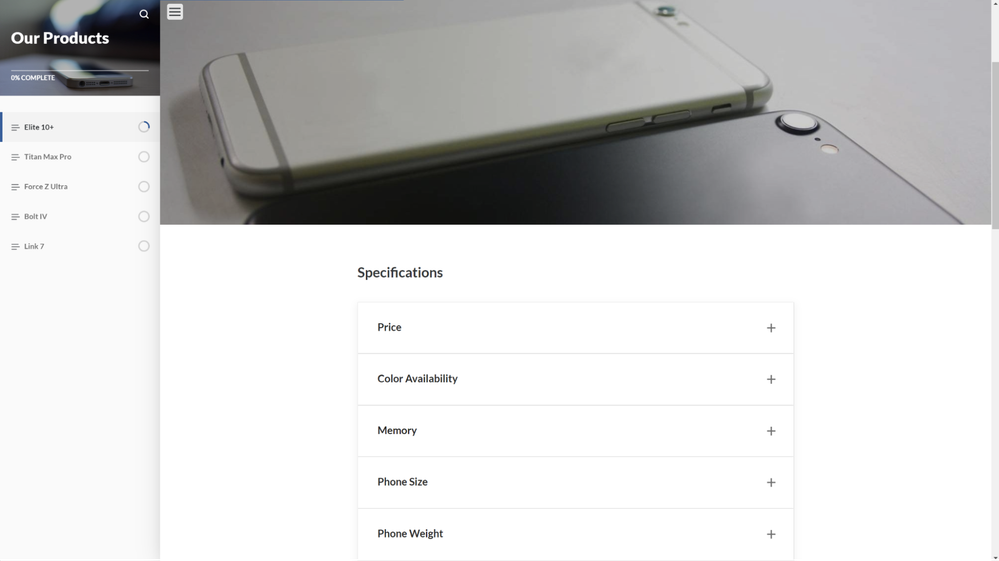The width and height of the screenshot is (999, 561).
Task: Select the Link 7 lesson item
Action: [80, 246]
